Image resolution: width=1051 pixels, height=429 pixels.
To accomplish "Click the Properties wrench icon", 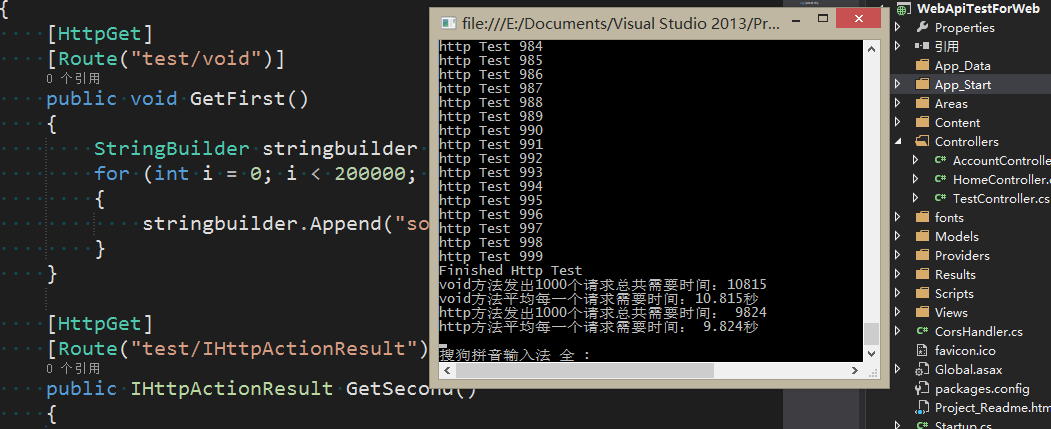I will coord(922,27).
